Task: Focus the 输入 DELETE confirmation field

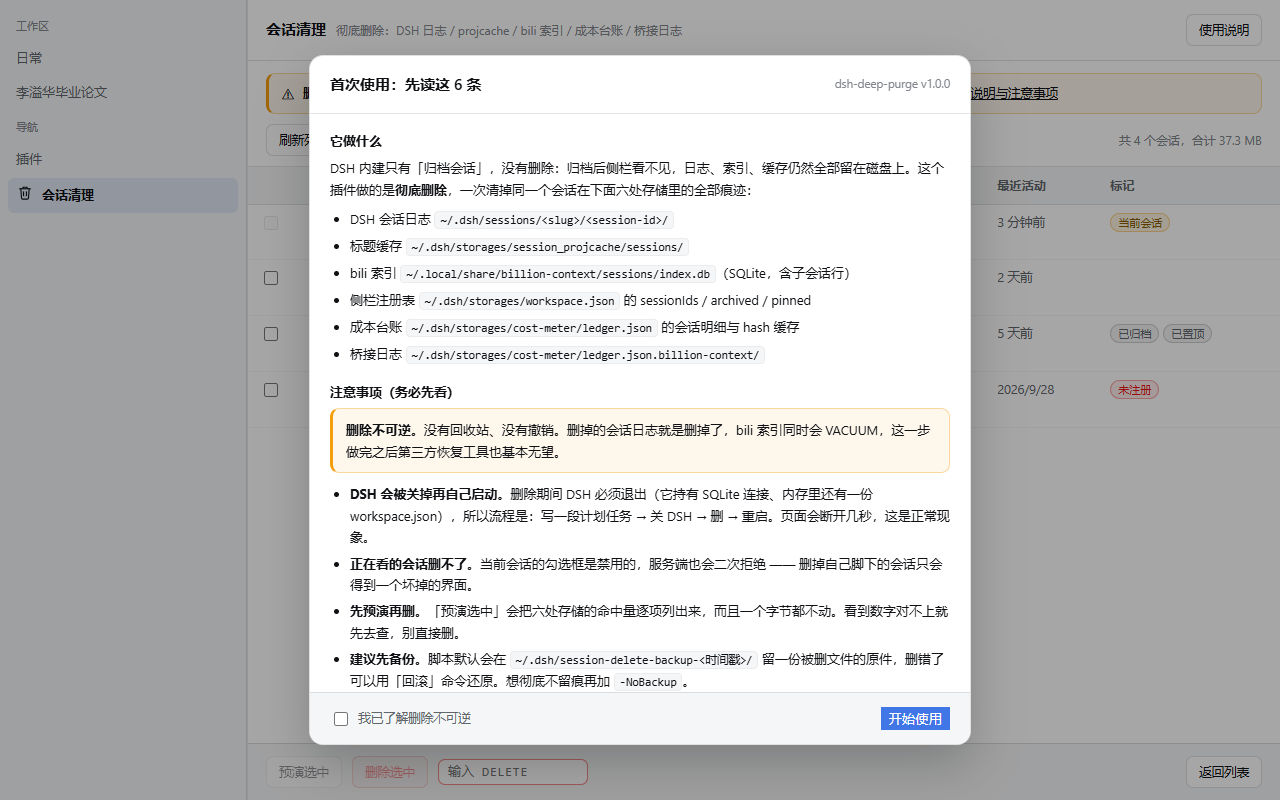Action: [513, 772]
